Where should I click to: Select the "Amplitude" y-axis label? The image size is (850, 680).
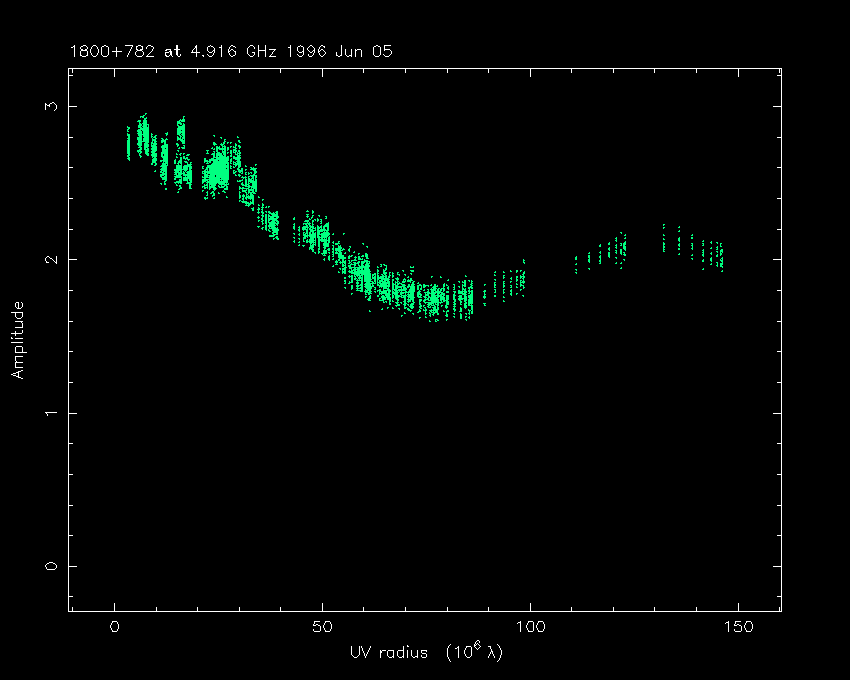17,340
